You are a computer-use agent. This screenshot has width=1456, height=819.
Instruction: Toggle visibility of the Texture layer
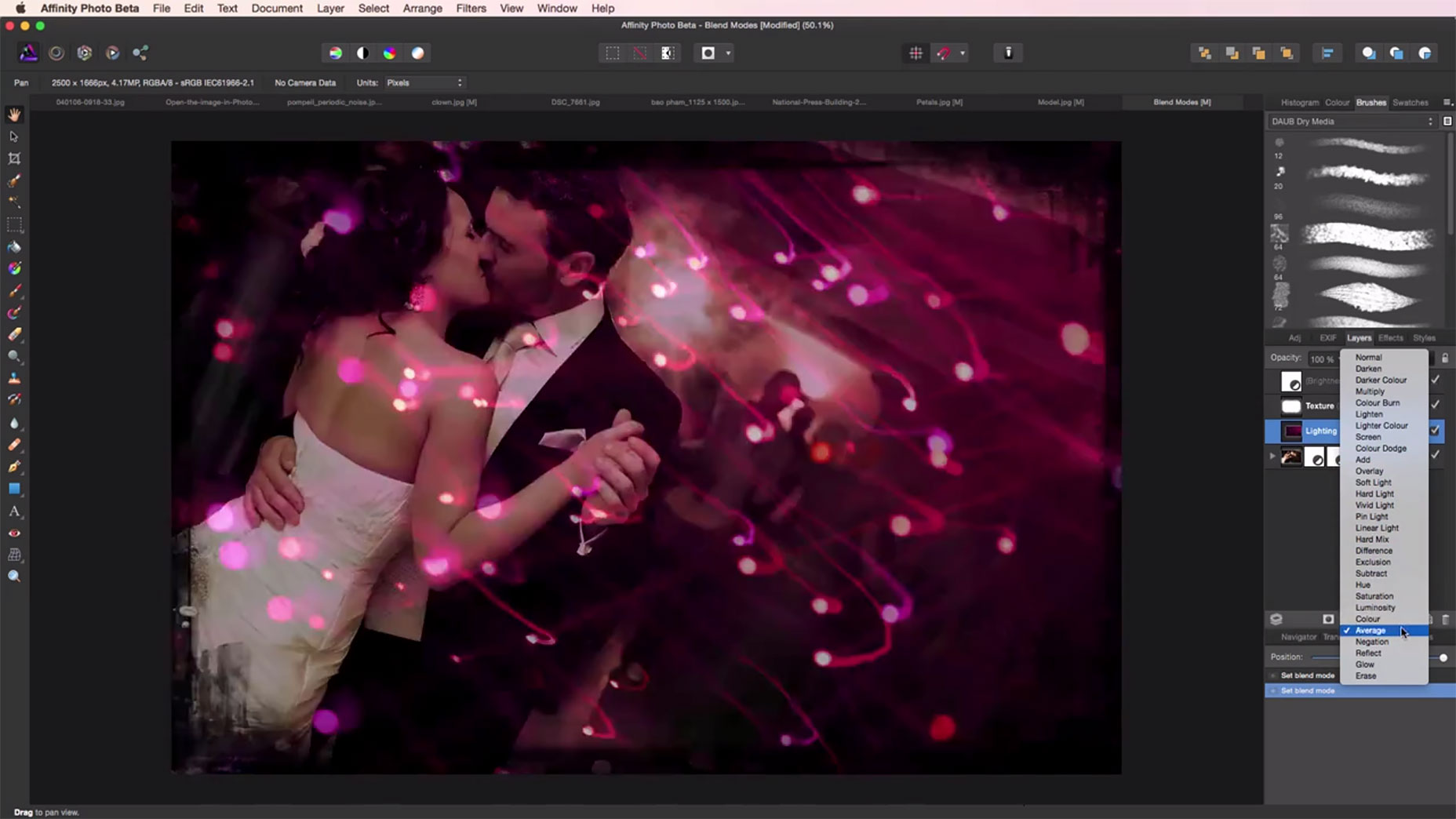point(1436,405)
